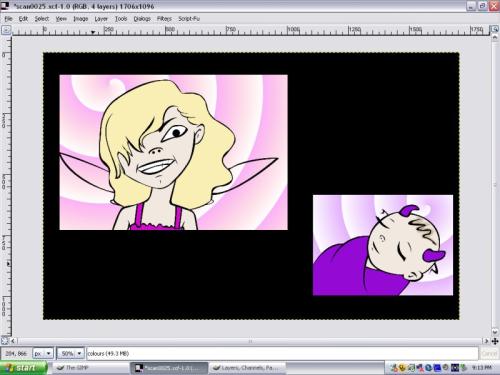
Task: Click the navigation cross icon at bottom right
Action: [495, 341]
